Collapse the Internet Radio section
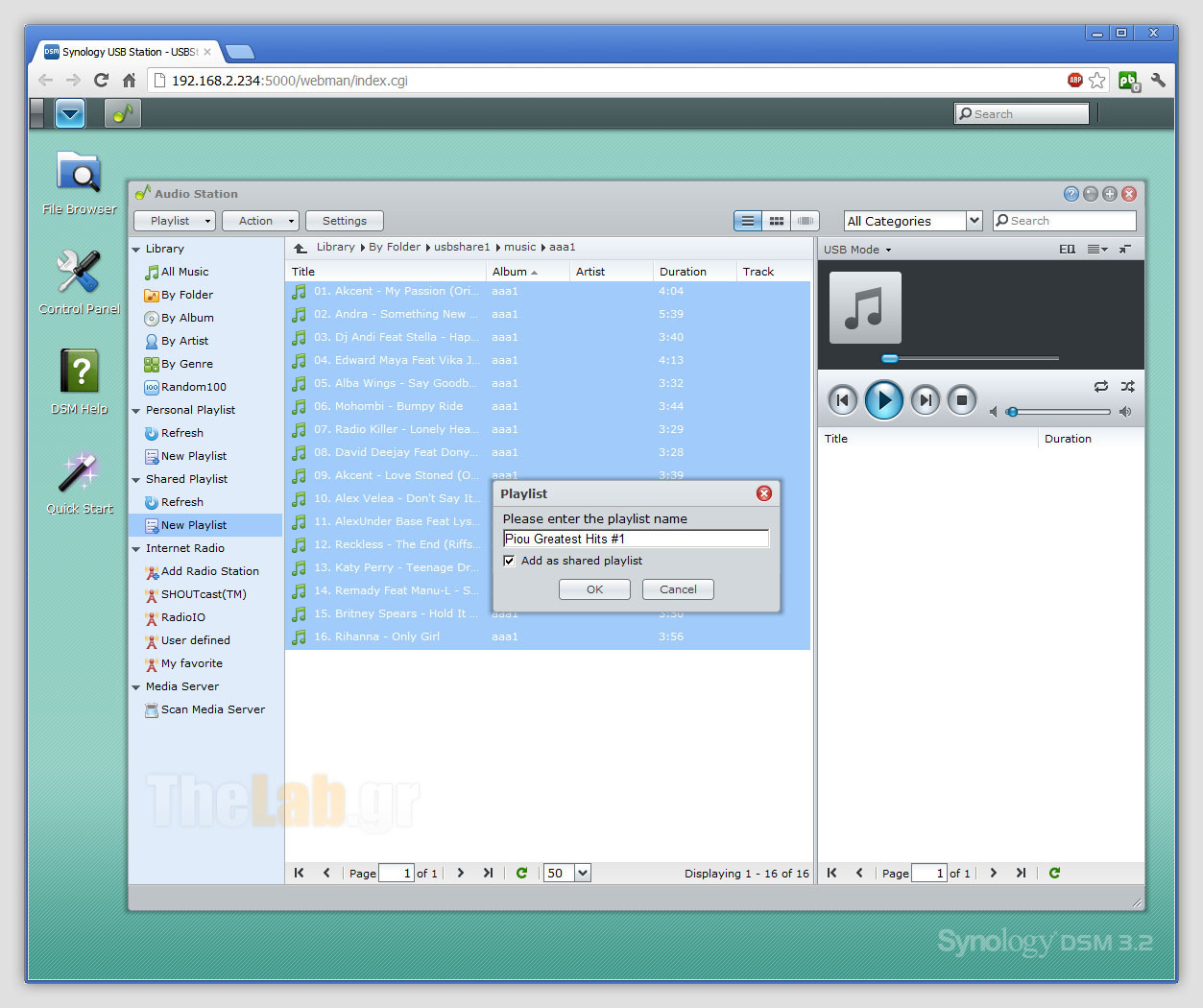This screenshot has width=1203, height=1008. (136, 549)
